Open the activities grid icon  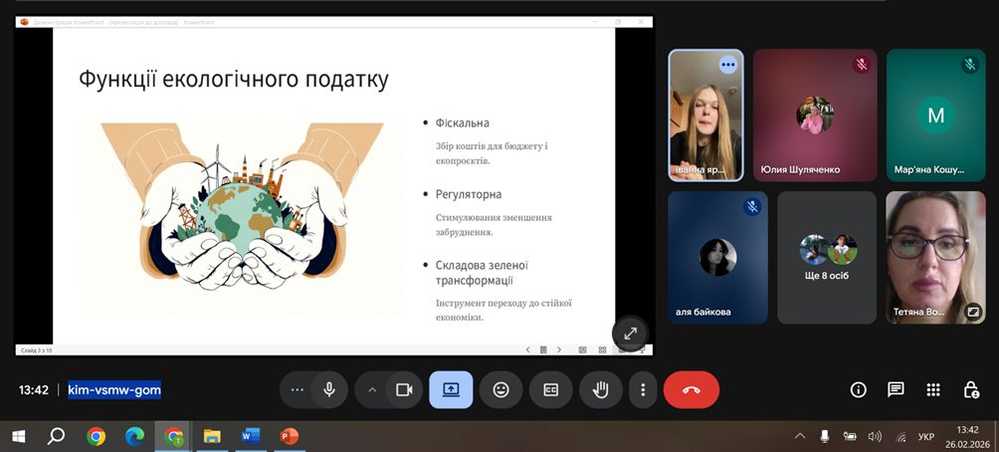[933, 390]
